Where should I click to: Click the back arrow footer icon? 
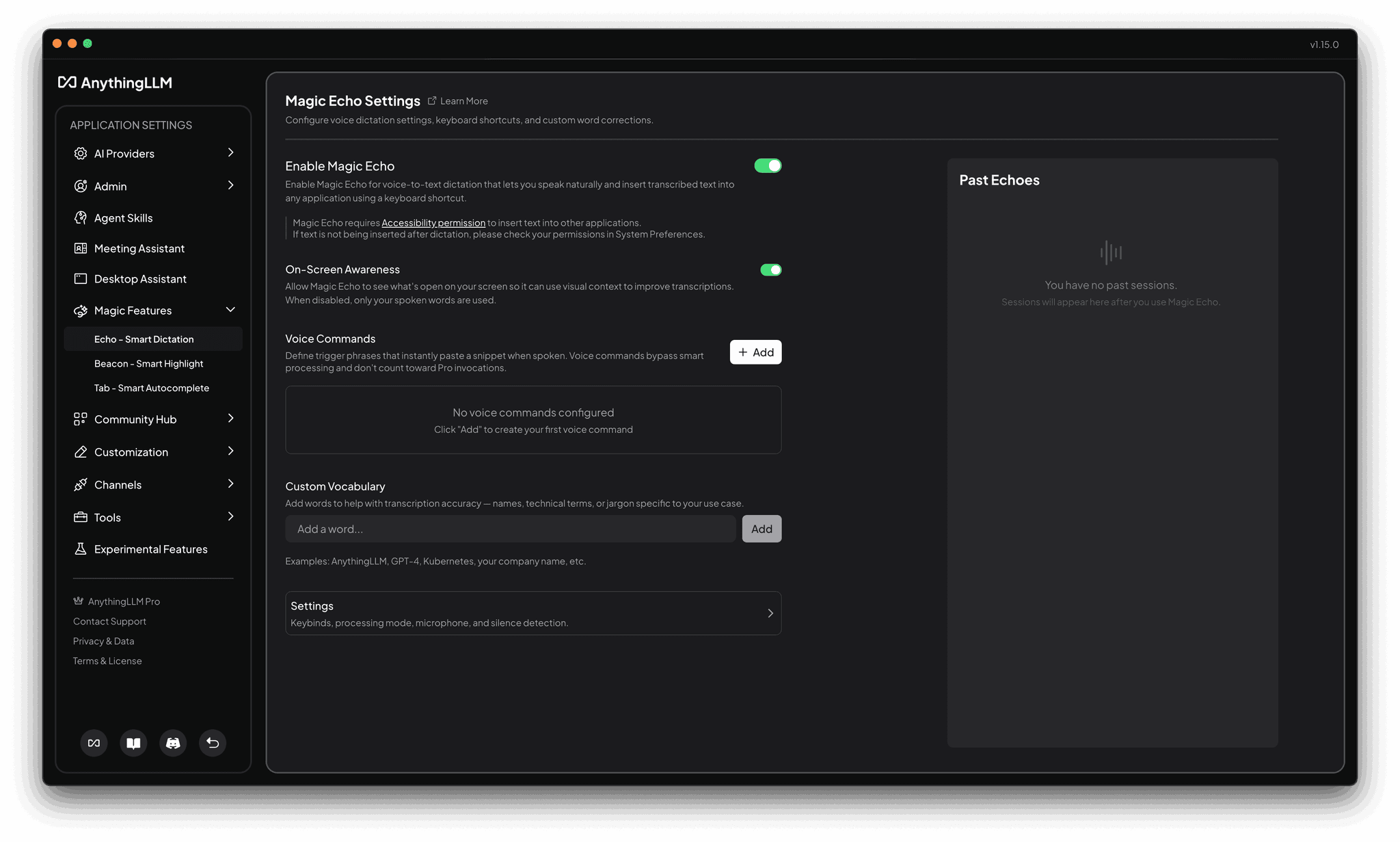pyautogui.click(x=213, y=743)
